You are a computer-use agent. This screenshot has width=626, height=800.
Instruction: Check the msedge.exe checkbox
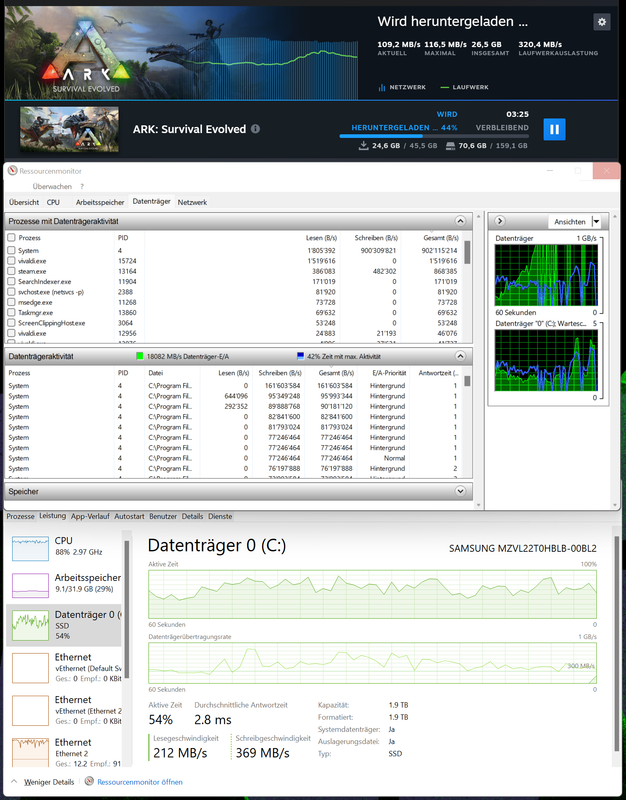click(11, 302)
